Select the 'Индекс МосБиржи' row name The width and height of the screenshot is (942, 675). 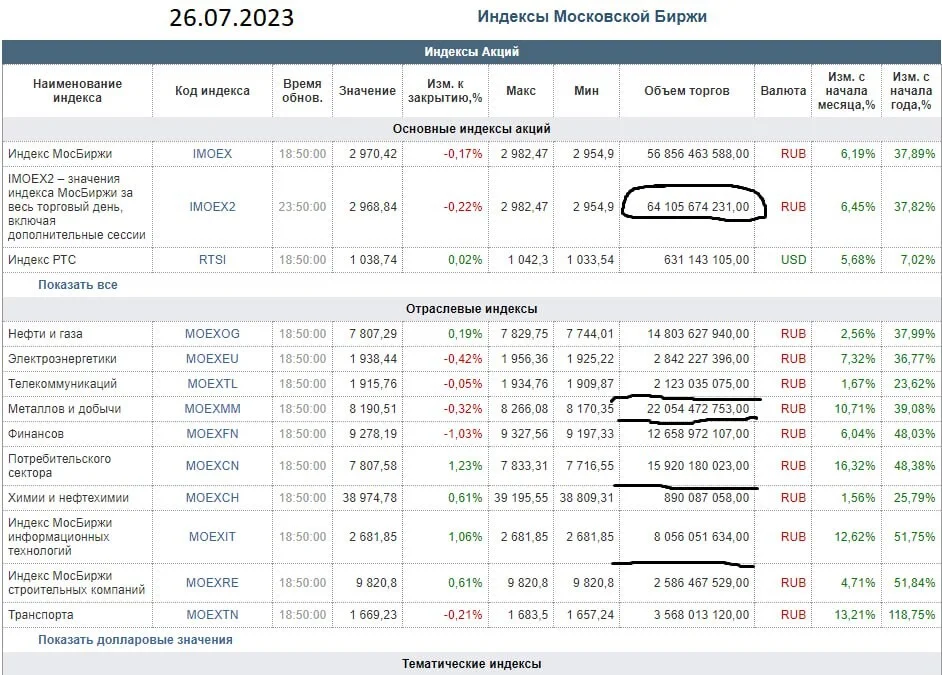[x=60, y=154]
